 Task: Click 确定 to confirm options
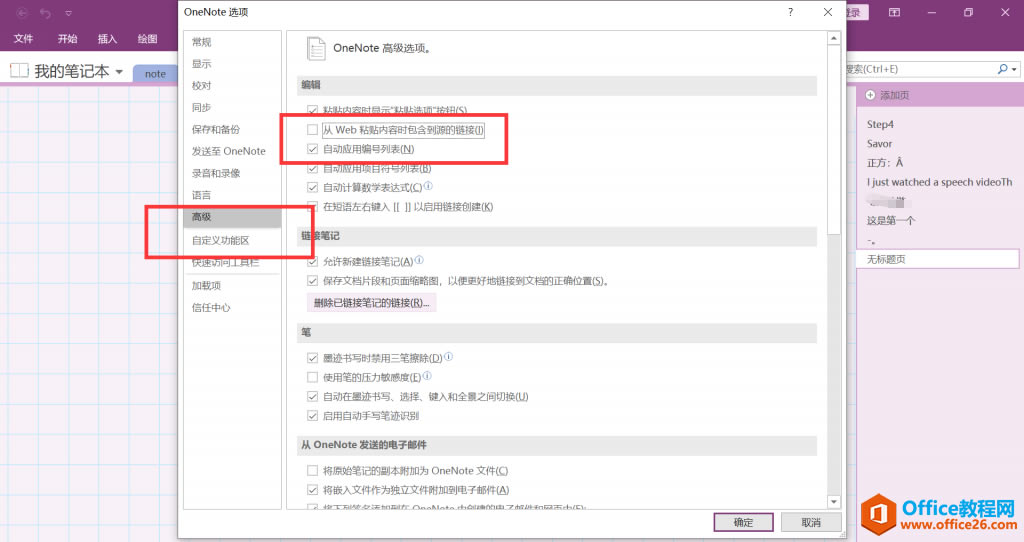[743, 522]
